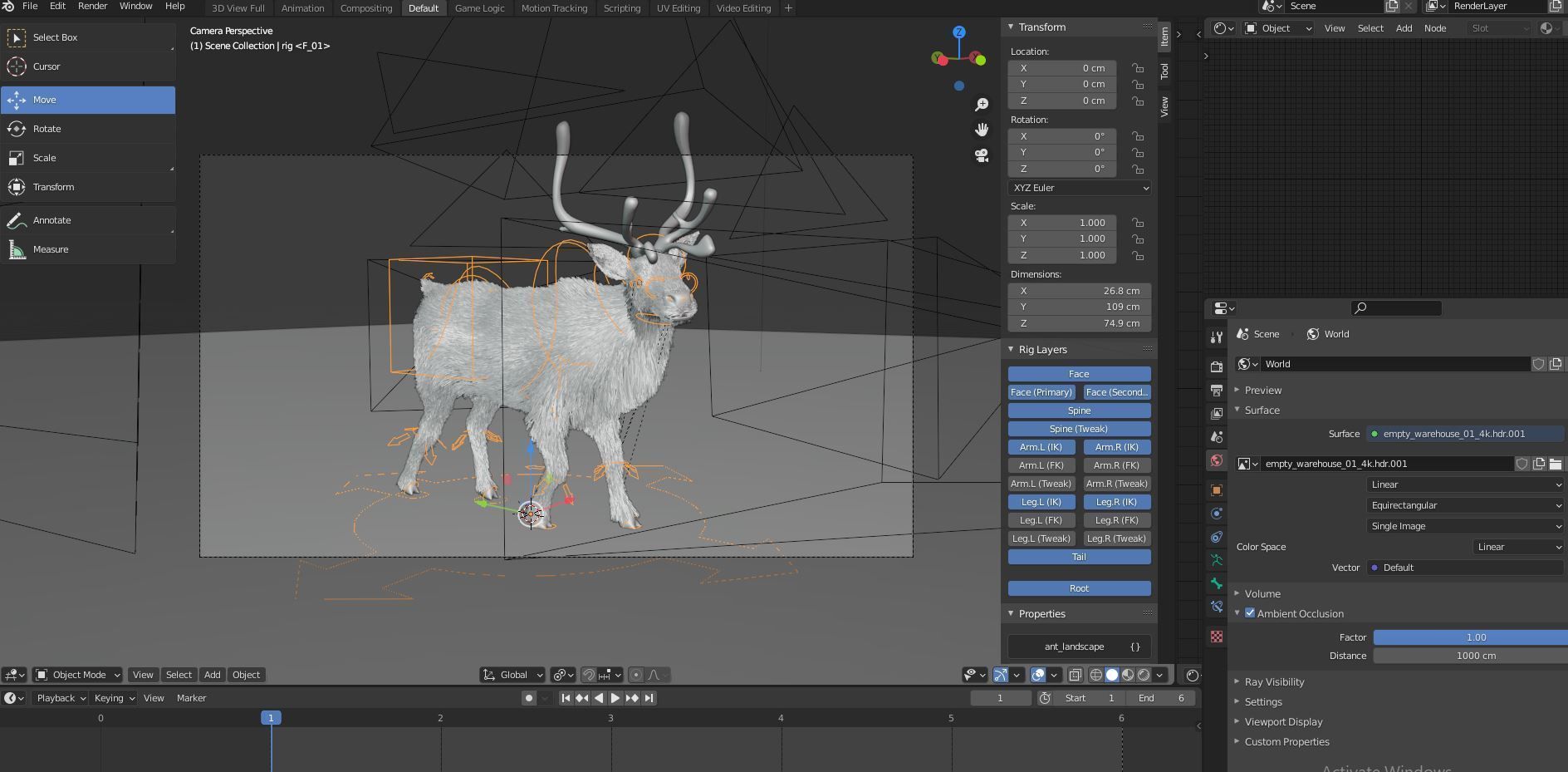Open the Physics properties tab icon
This screenshot has height=772, width=1568.
tap(1217, 514)
